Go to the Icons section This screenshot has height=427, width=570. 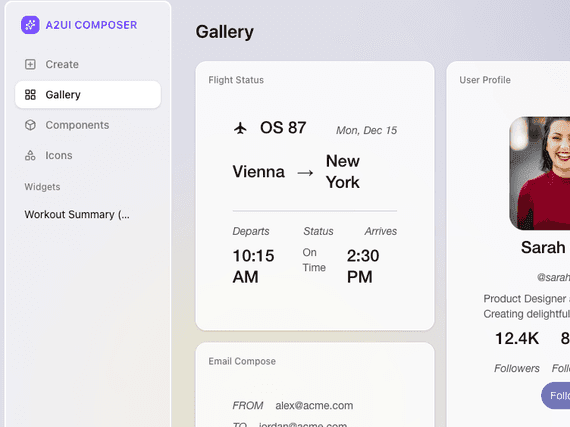pos(88,155)
